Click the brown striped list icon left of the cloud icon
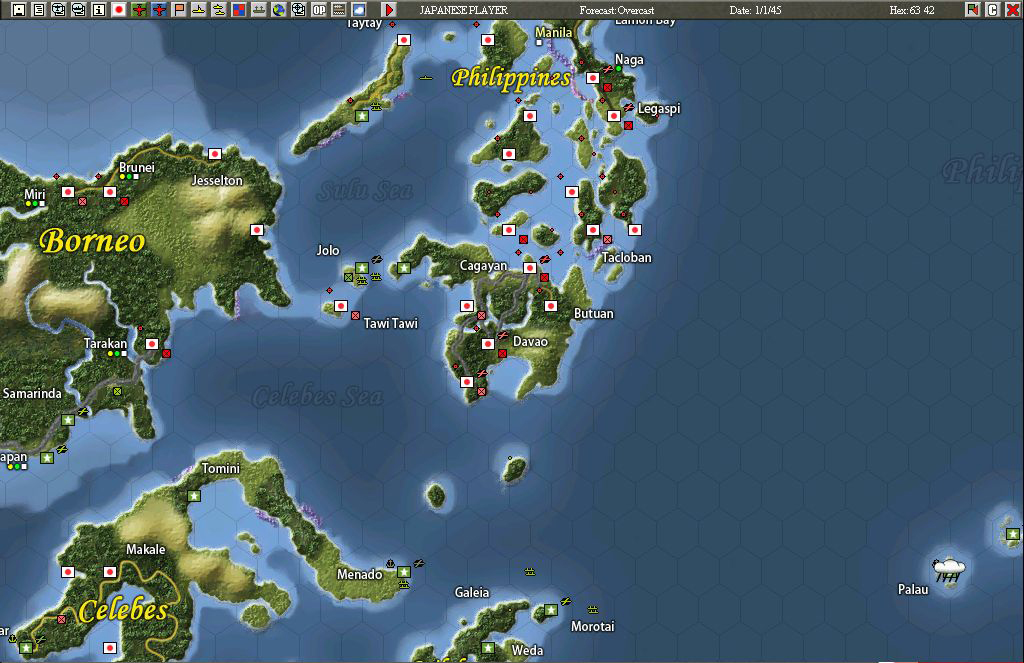This screenshot has width=1024, height=663. click(x=339, y=10)
